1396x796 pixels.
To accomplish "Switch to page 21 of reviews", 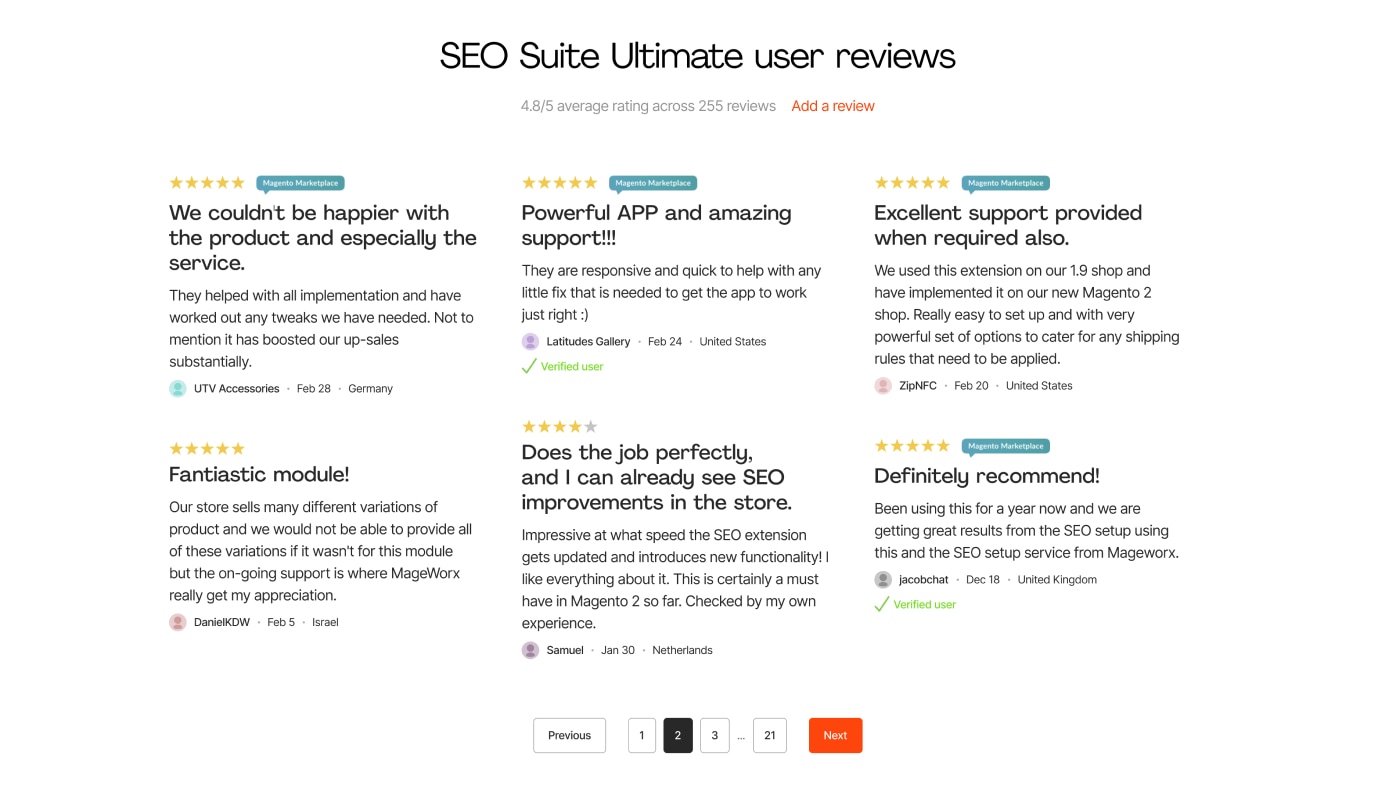I will click(x=769, y=734).
